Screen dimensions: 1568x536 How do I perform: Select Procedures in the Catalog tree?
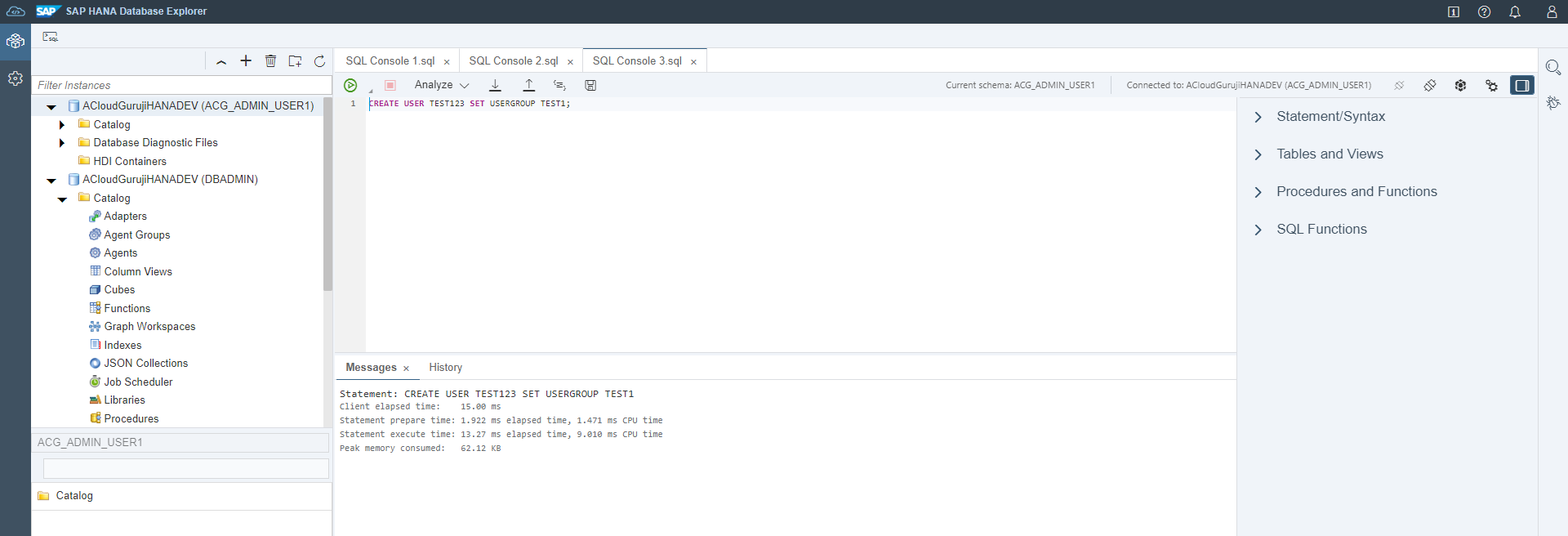[x=131, y=418]
